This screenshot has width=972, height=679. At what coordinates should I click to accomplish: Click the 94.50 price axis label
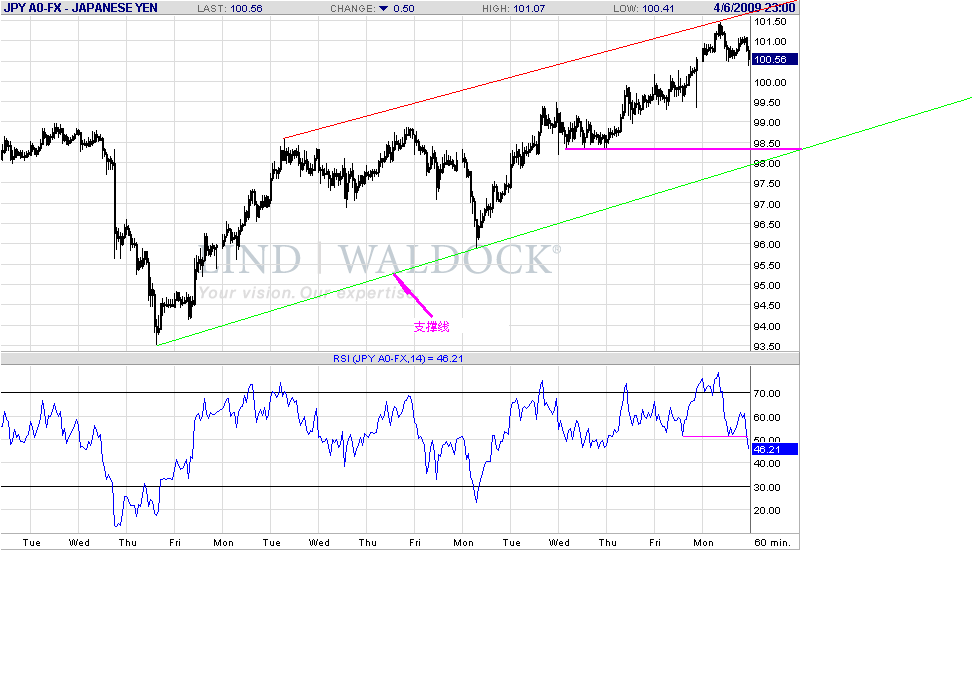click(767, 306)
